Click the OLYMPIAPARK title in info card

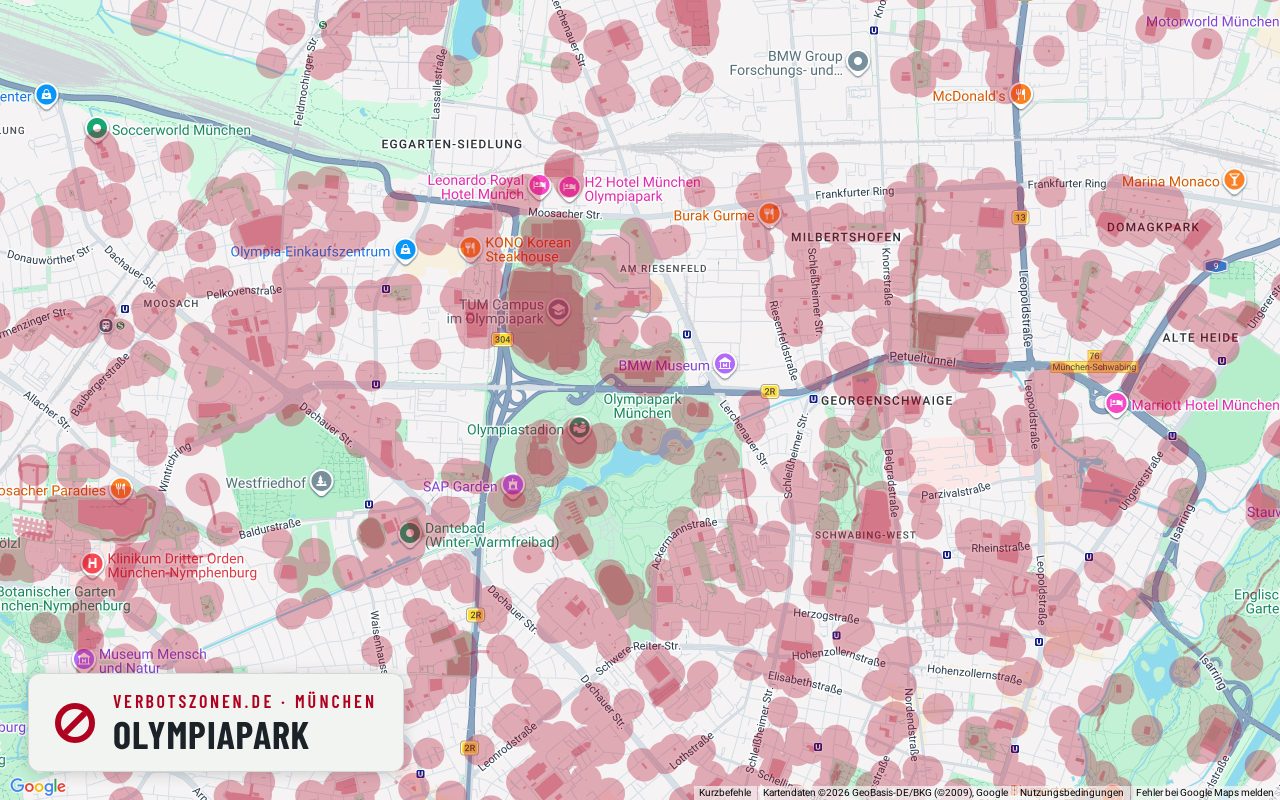(x=211, y=735)
